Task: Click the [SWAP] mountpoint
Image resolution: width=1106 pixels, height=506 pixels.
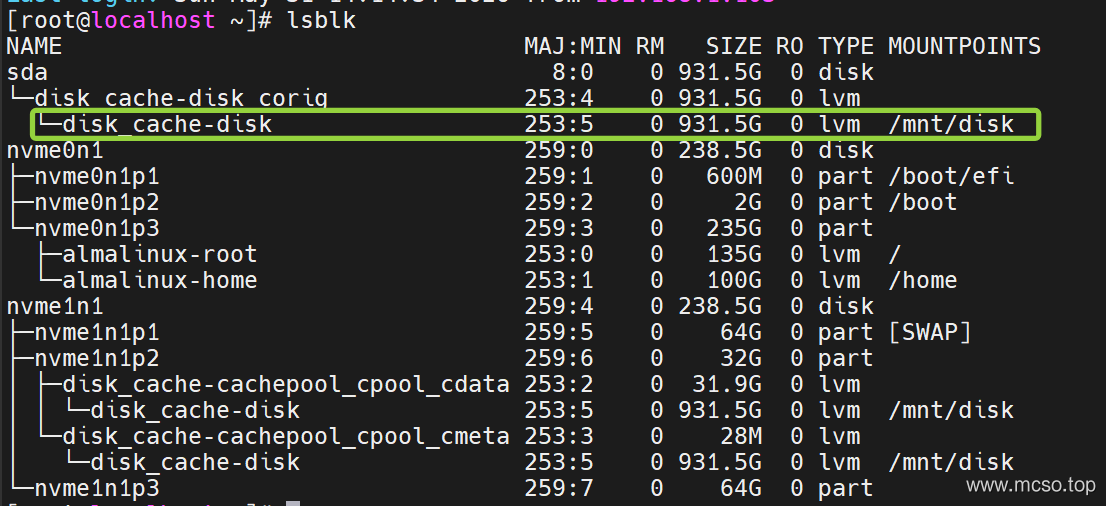Action: (x=930, y=332)
